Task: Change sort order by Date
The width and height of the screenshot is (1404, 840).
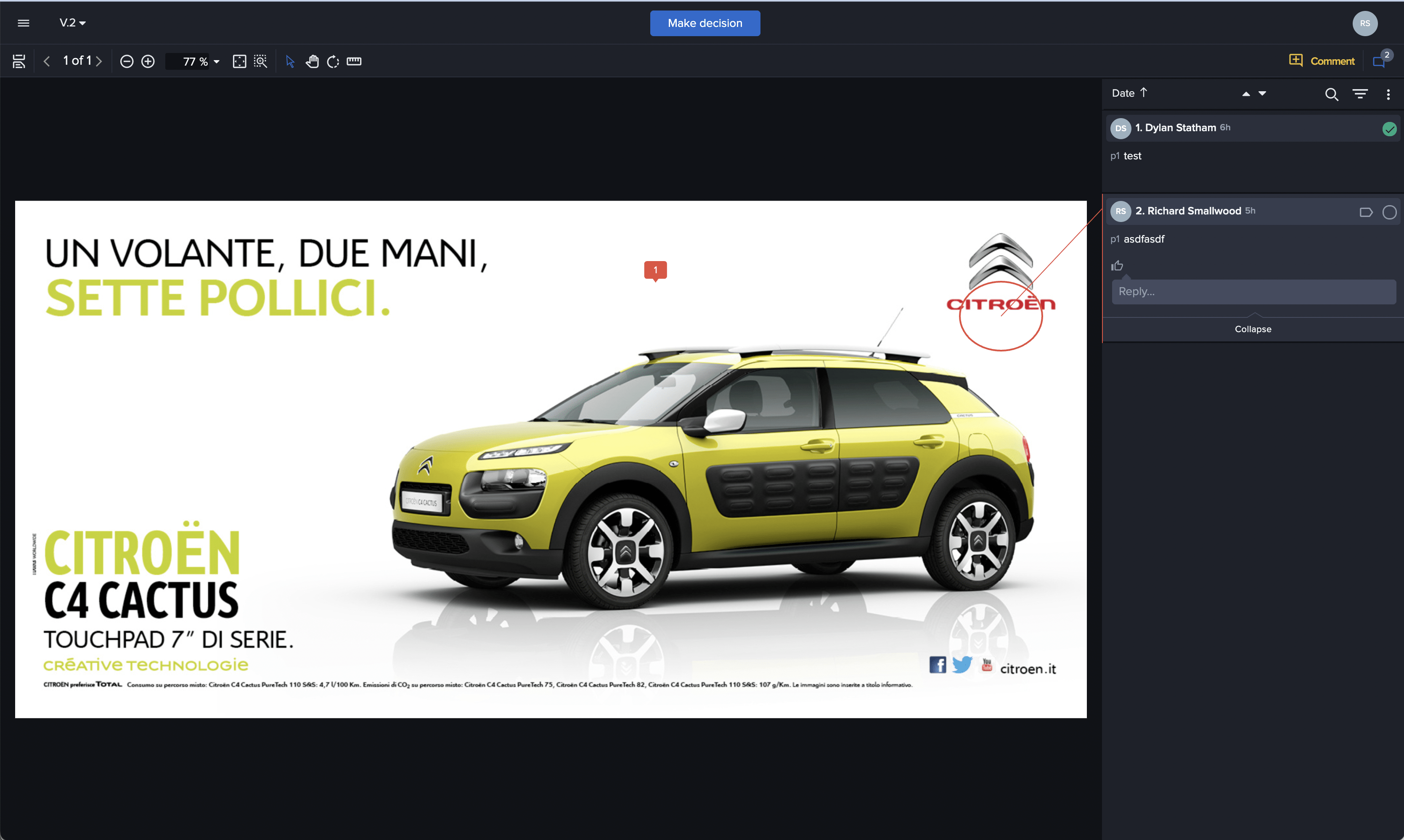Action: click(1129, 93)
